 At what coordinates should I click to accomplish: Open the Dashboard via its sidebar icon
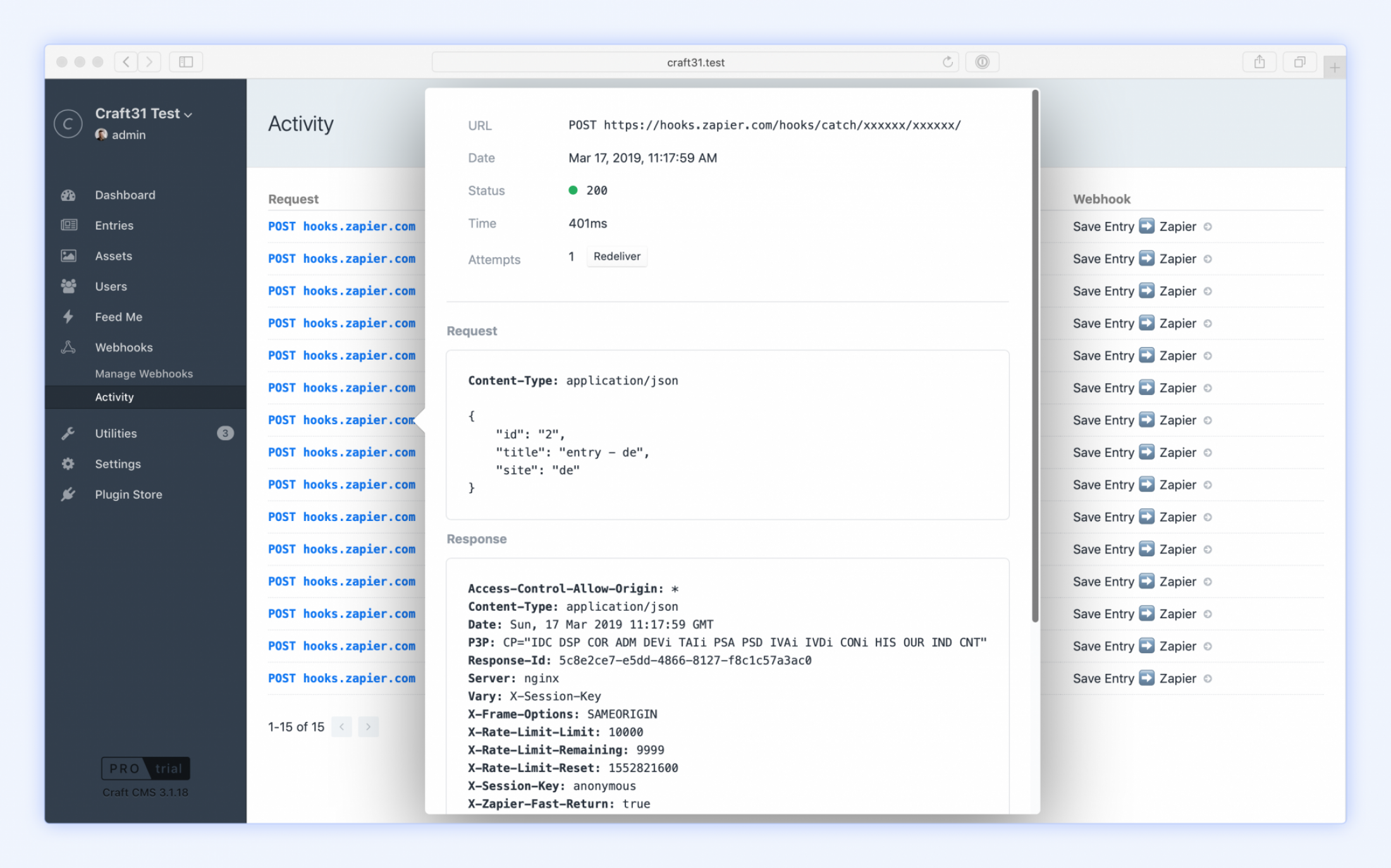tap(68, 195)
